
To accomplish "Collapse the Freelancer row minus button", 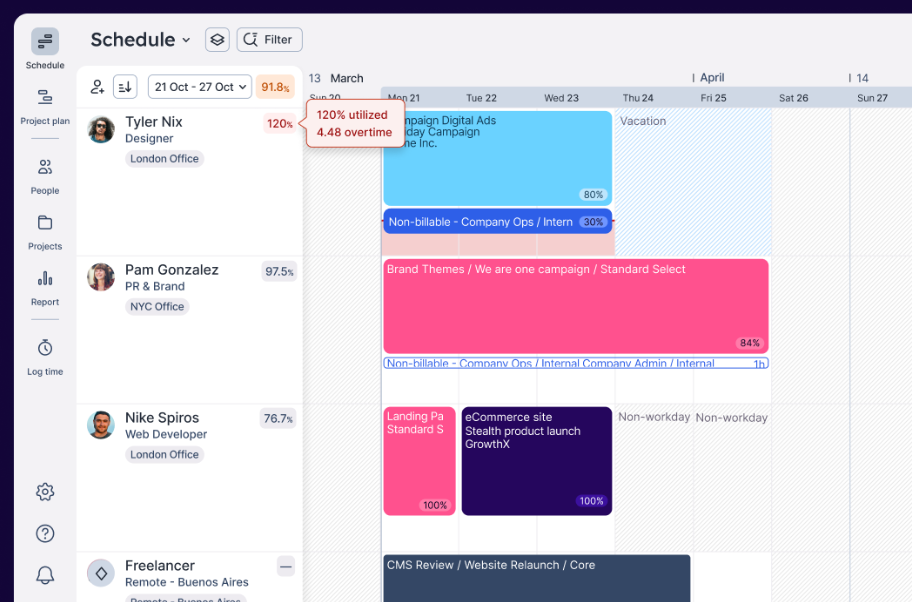I will [x=286, y=567].
